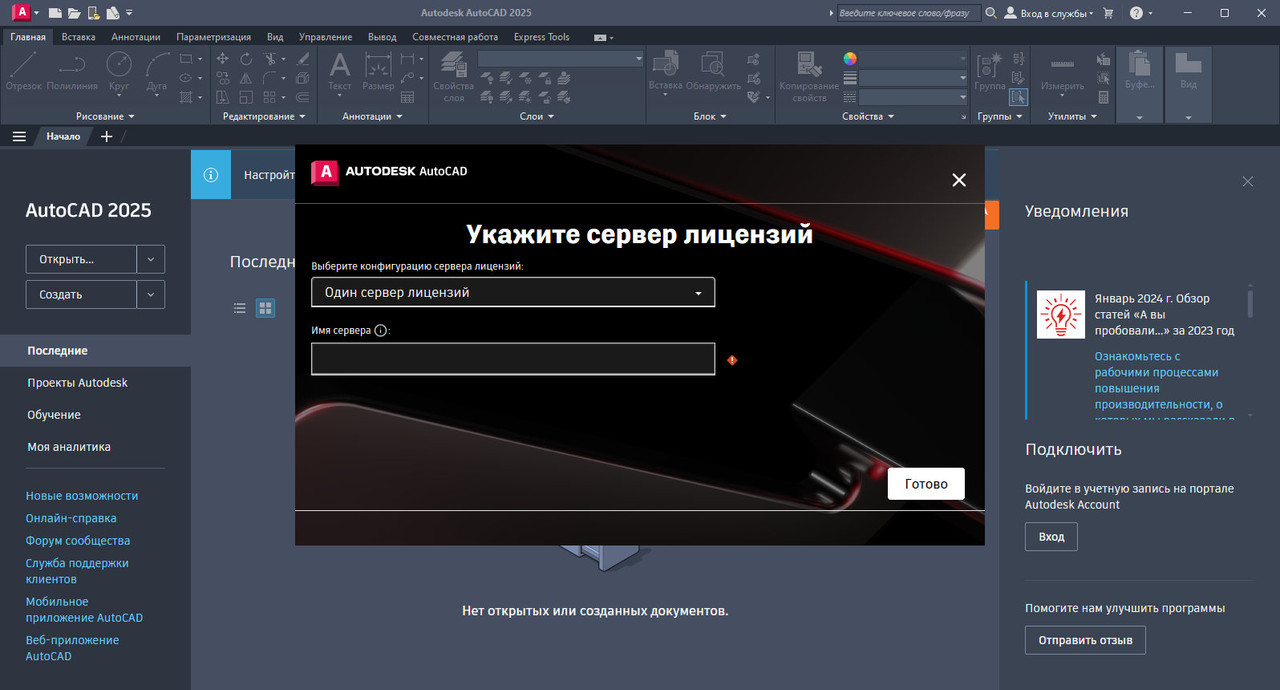Expand the dropdown arrow next to Открыть
This screenshot has width=1280, height=690.
tap(150, 259)
